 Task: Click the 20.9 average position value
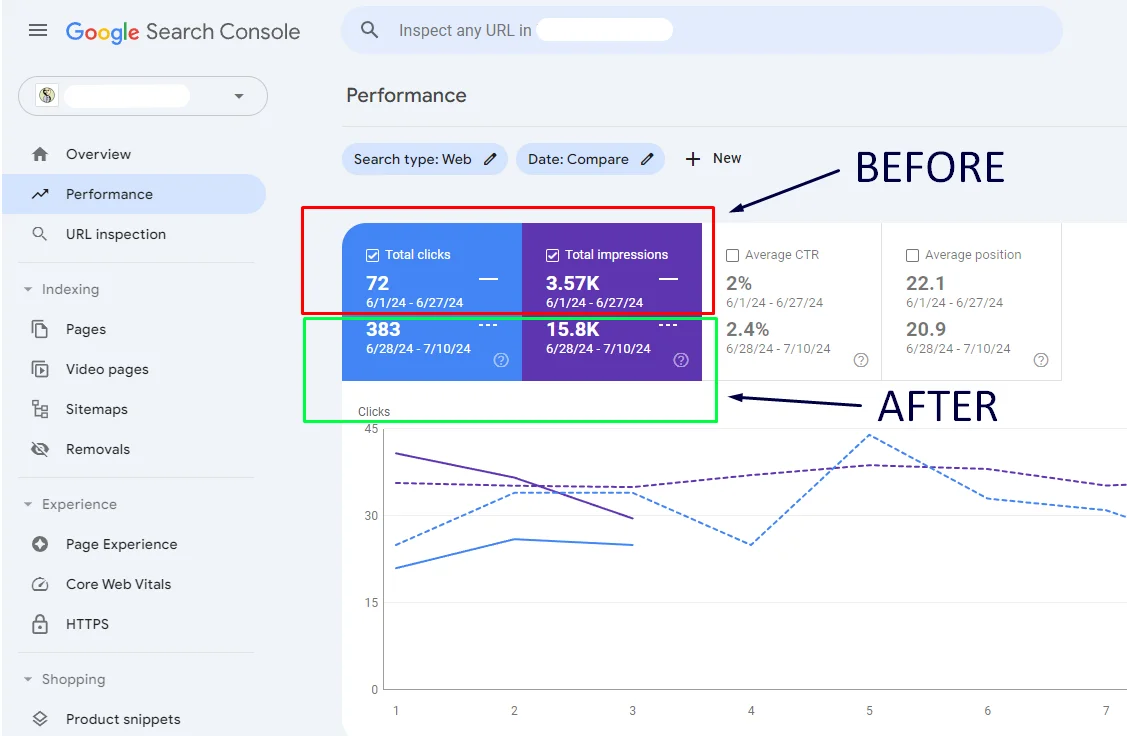click(926, 329)
